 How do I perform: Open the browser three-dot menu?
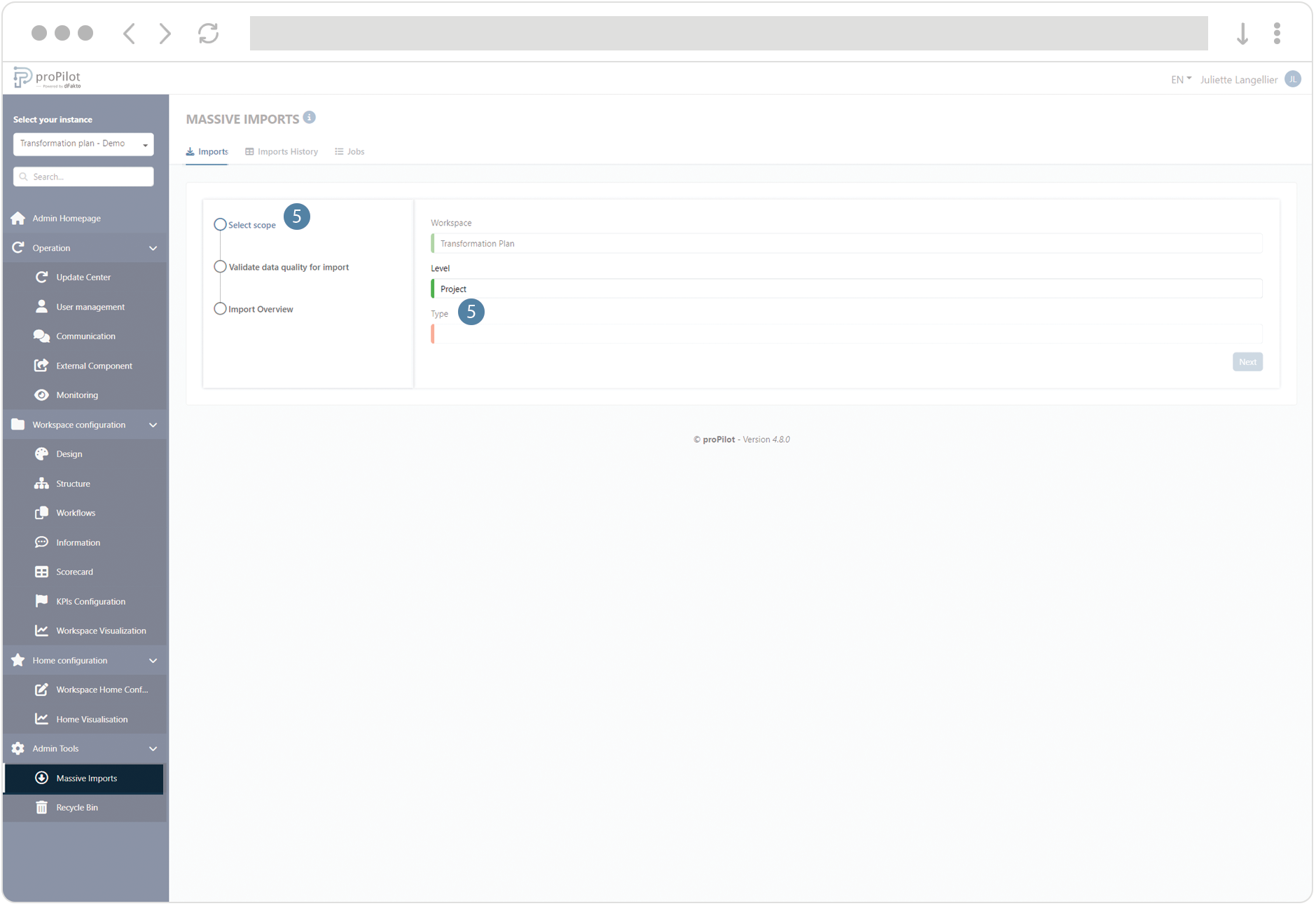click(1277, 34)
